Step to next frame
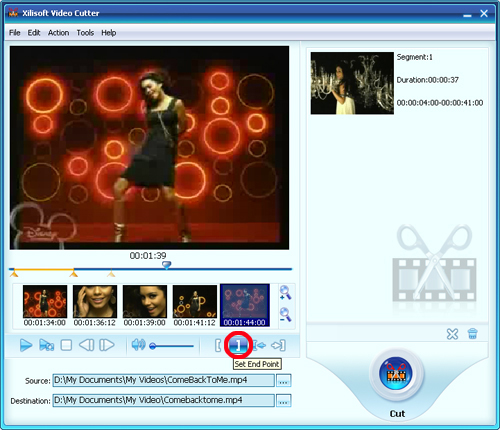The height and width of the screenshot is (430, 500). (x=107, y=345)
